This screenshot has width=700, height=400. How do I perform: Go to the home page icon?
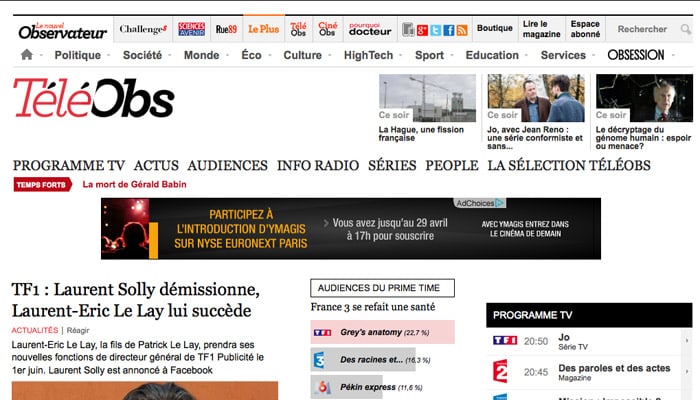coord(27,56)
